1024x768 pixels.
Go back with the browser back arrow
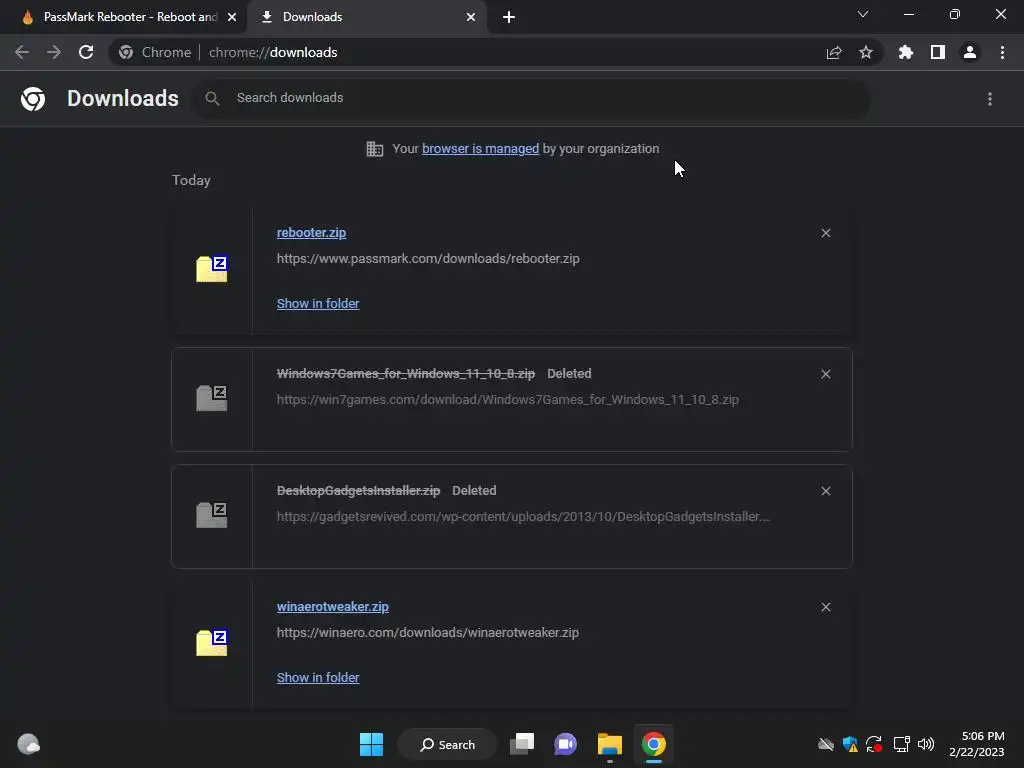22,52
